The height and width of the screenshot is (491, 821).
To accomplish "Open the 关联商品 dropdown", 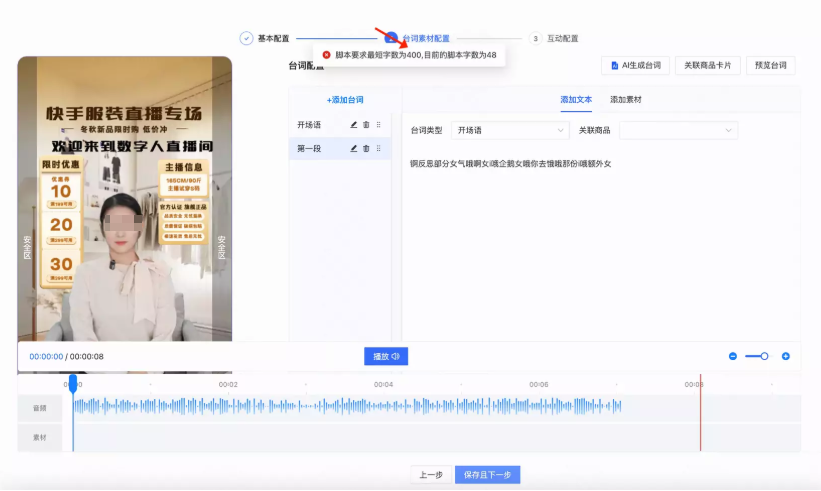I will click(x=678, y=130).
